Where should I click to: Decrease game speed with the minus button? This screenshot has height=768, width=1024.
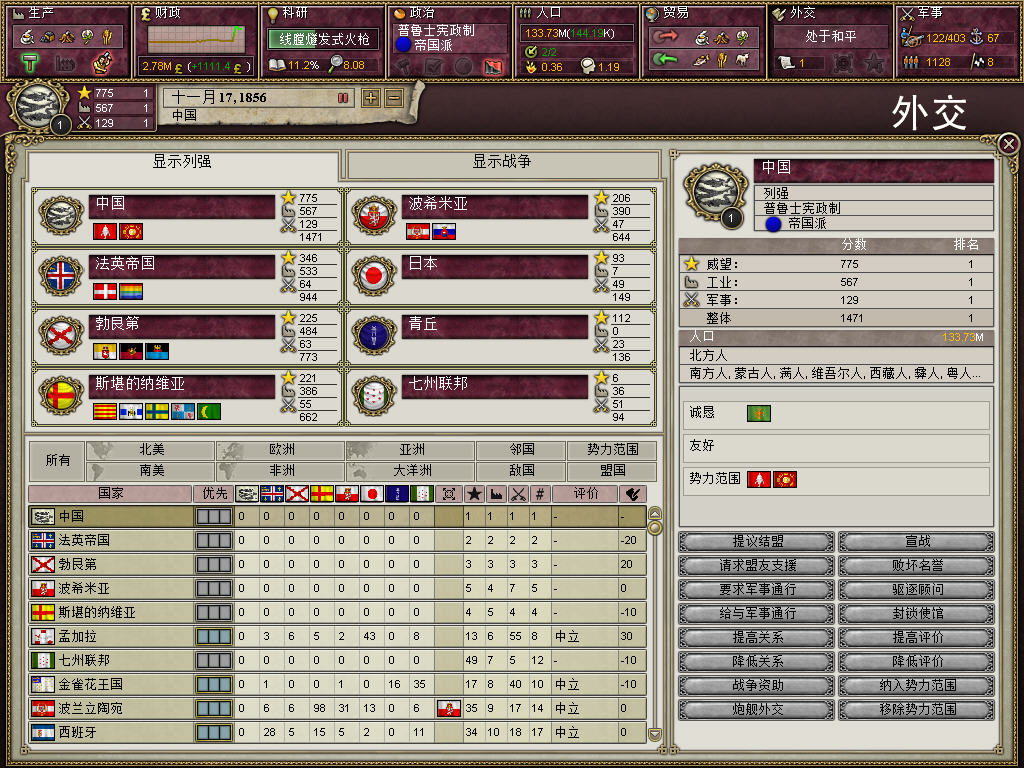coord(394,98)
